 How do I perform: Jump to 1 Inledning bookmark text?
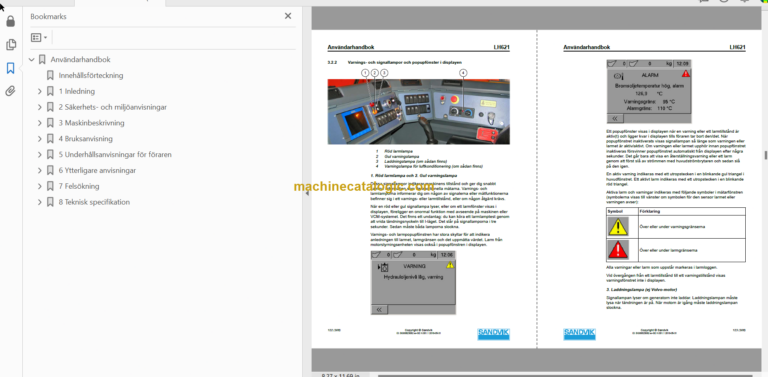(x=77, y=91)
